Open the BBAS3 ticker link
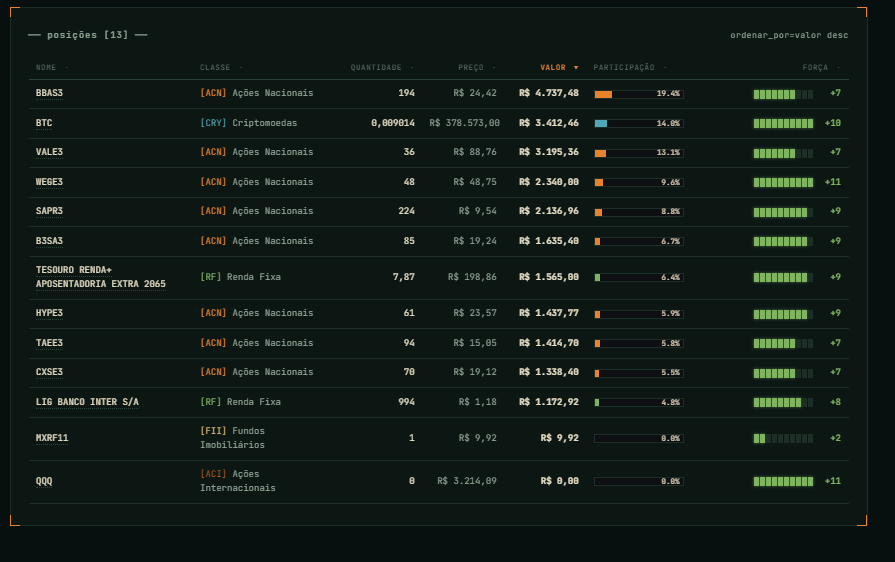This screenshot has height=562, width=895. click(49, 93)
